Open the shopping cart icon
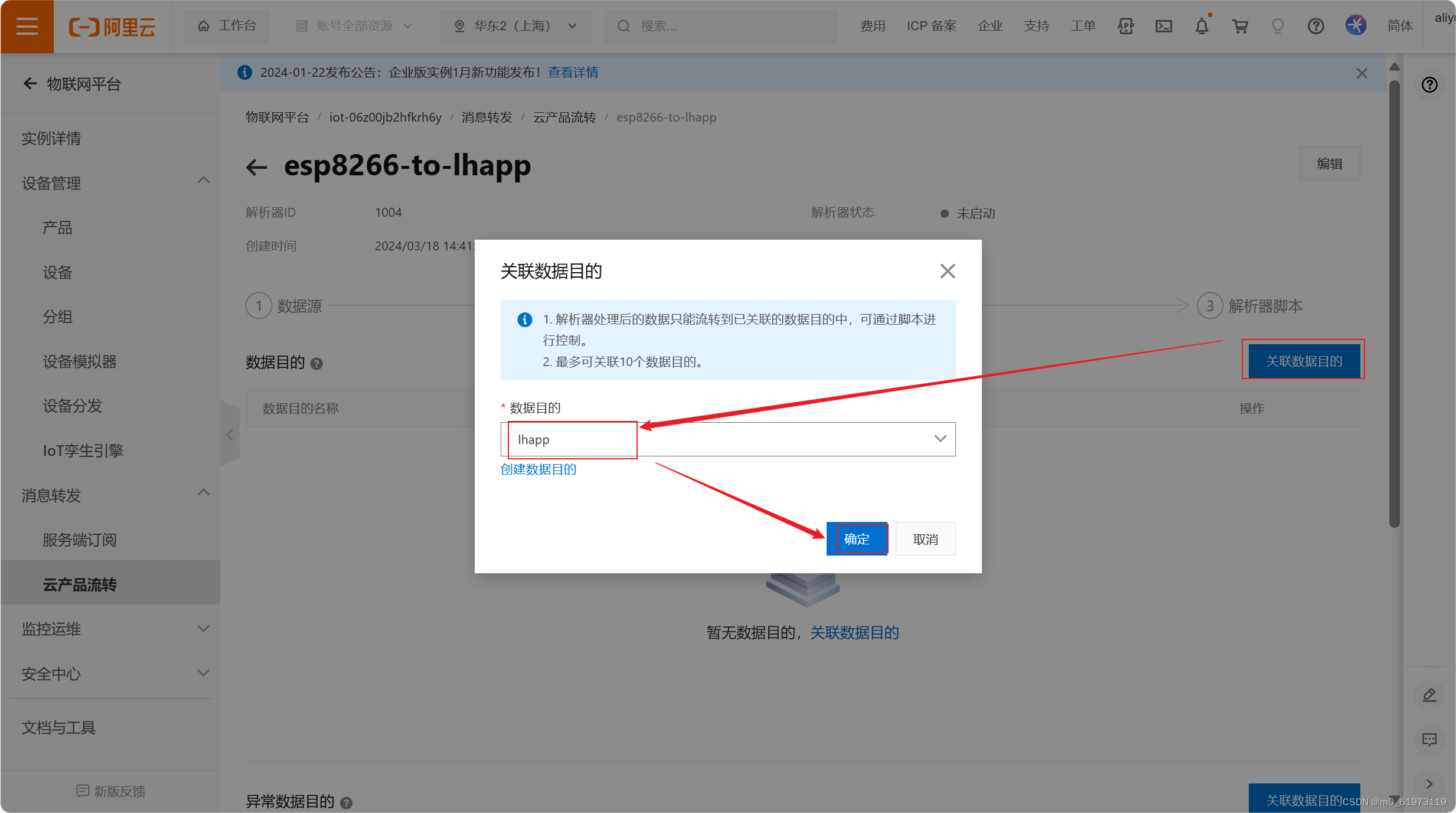 pyautogui.click(x=1239, y=26)
